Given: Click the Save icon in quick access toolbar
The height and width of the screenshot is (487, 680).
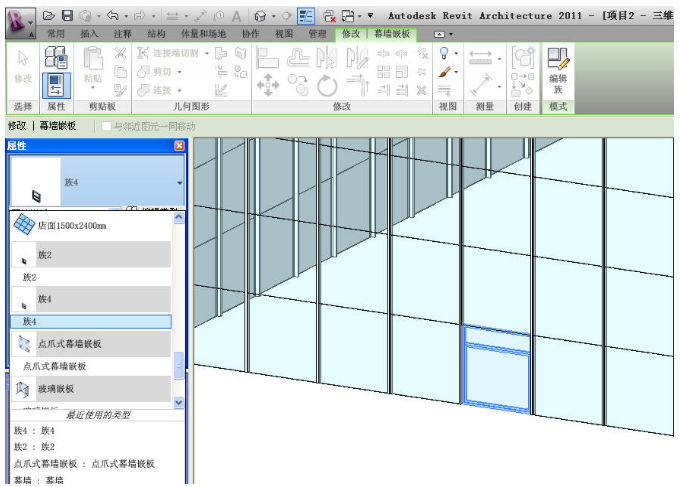Looking at the screenshot, I should (x=67, y=16).
